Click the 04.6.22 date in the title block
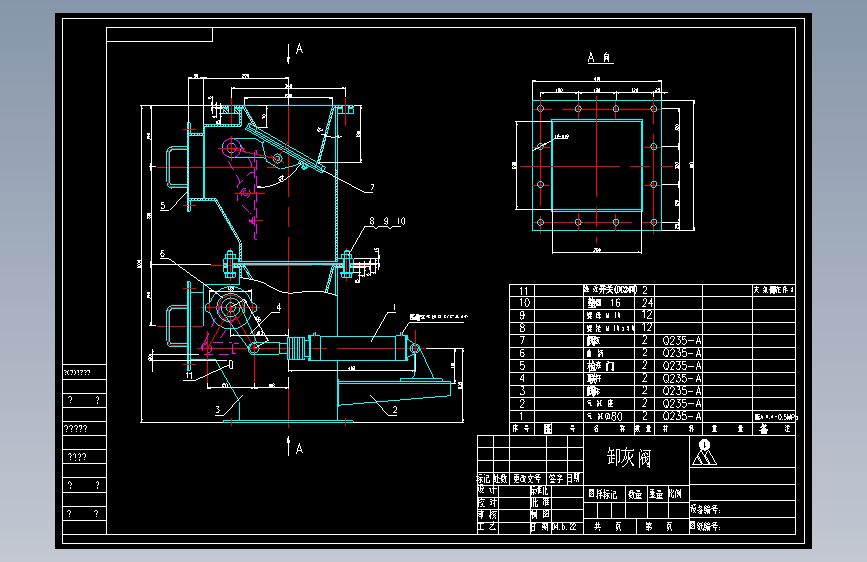Viewport: 867px width, 562px height. [565, 527]
